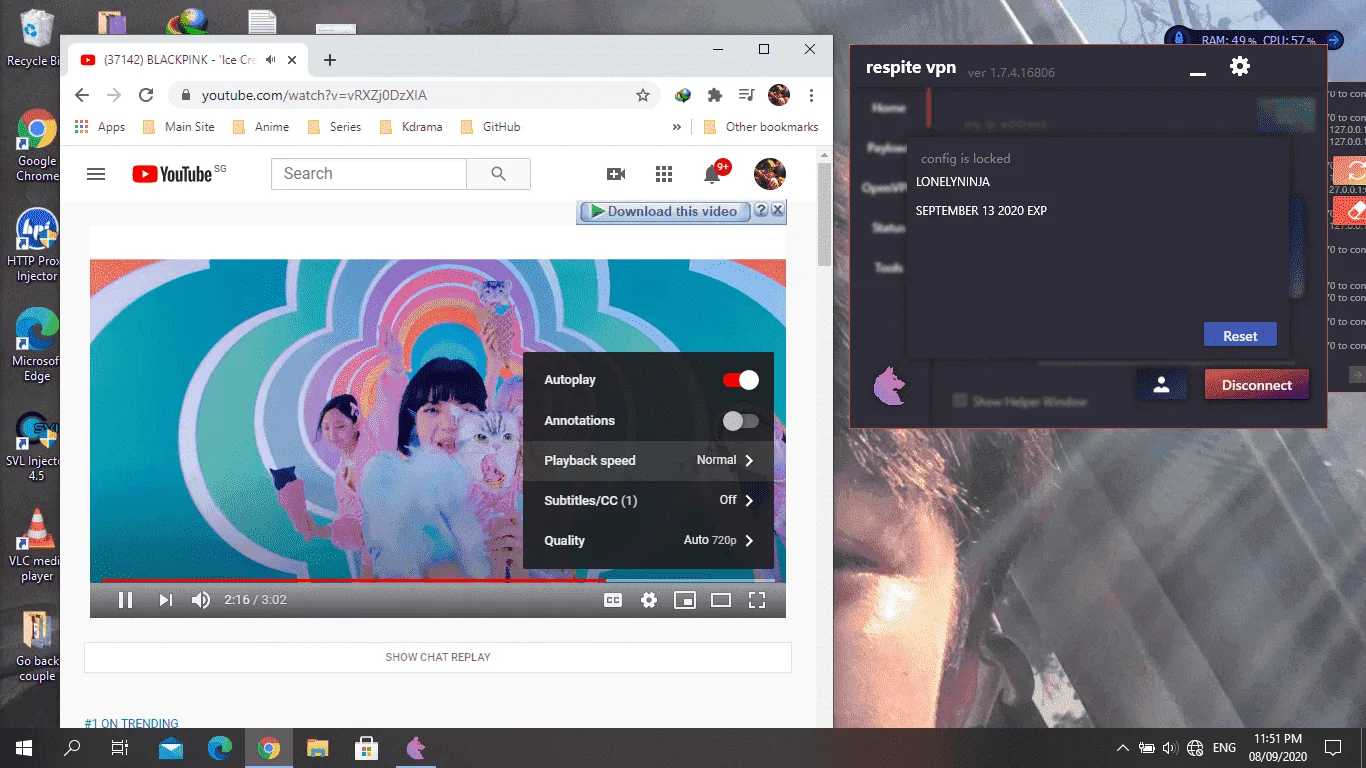Viewport: 1366px width, 768px height.
Task: Switch to theater mode
Action: pyautogui.click(x=721, y=600)
